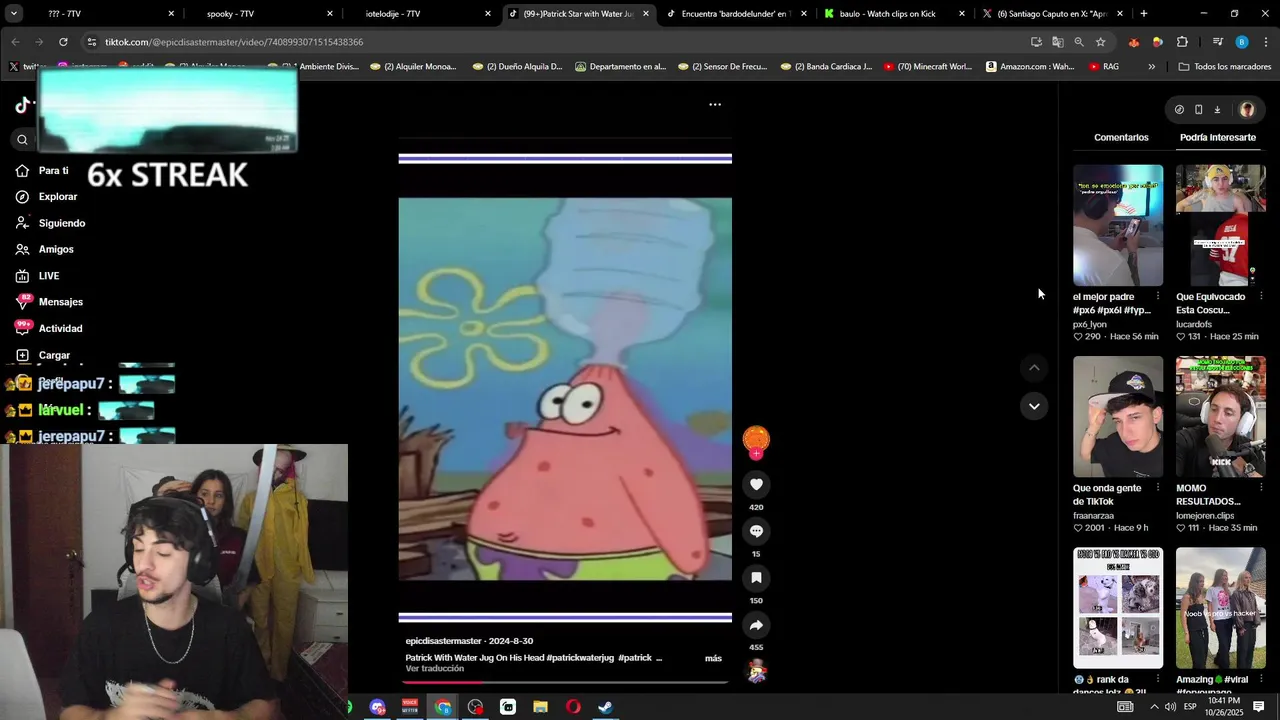Open the TikTok search icon in sidebar
Viewport: 1280px width, 720px height.
(x=22, y=139)
